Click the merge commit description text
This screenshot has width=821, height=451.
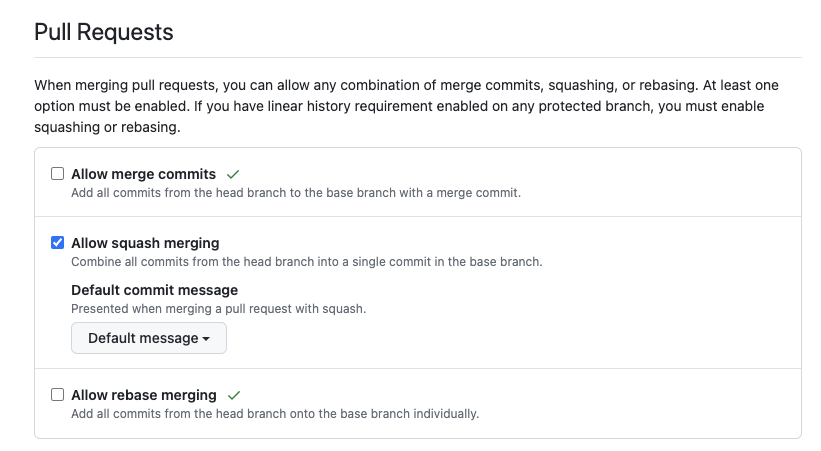tap(296, 193)
